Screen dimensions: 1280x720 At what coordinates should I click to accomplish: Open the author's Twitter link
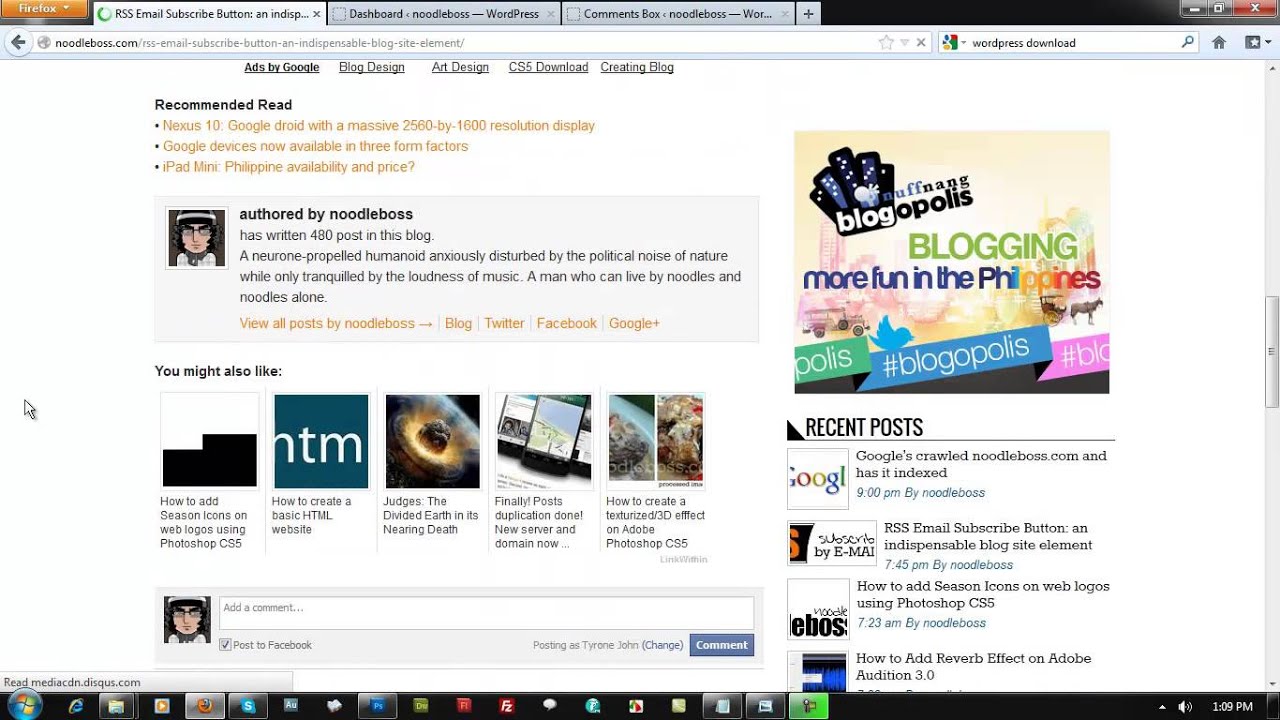[x=504, y=323]
